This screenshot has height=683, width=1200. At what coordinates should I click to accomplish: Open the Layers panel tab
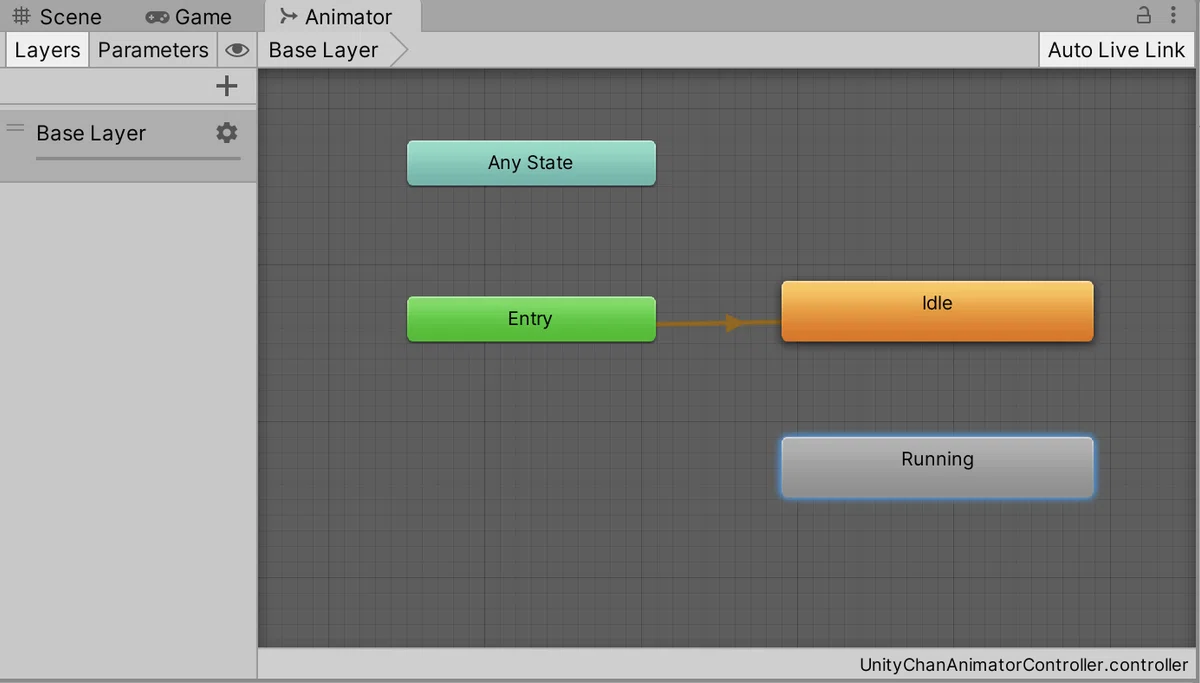(47, 50)
